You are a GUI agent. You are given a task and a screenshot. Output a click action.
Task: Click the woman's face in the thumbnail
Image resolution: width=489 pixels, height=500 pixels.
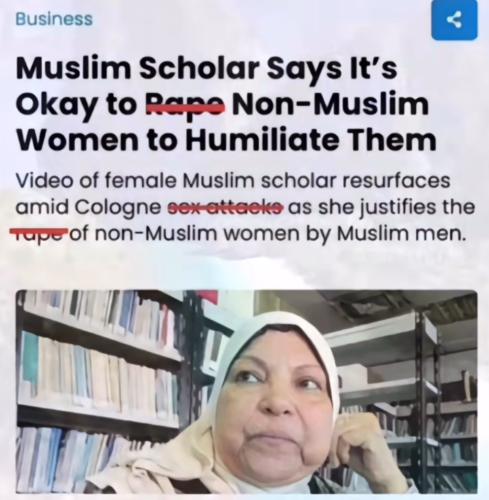pyautogui.click(x=279, y=408)
